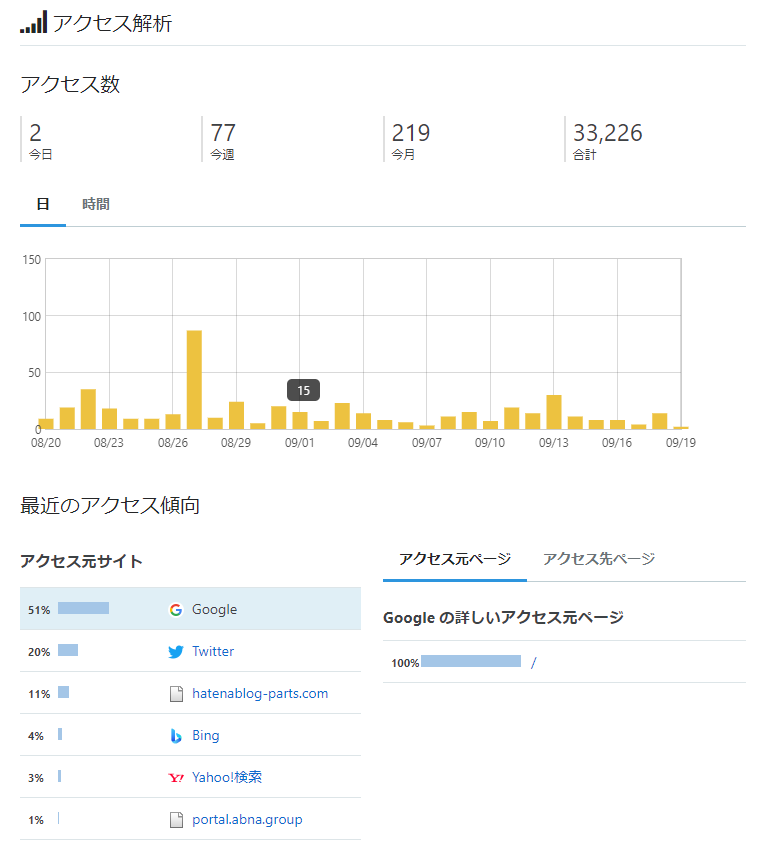Open the Twitter referrer link
The height and width of the screenshot is (850, 766).
click(x=213, y=652)
